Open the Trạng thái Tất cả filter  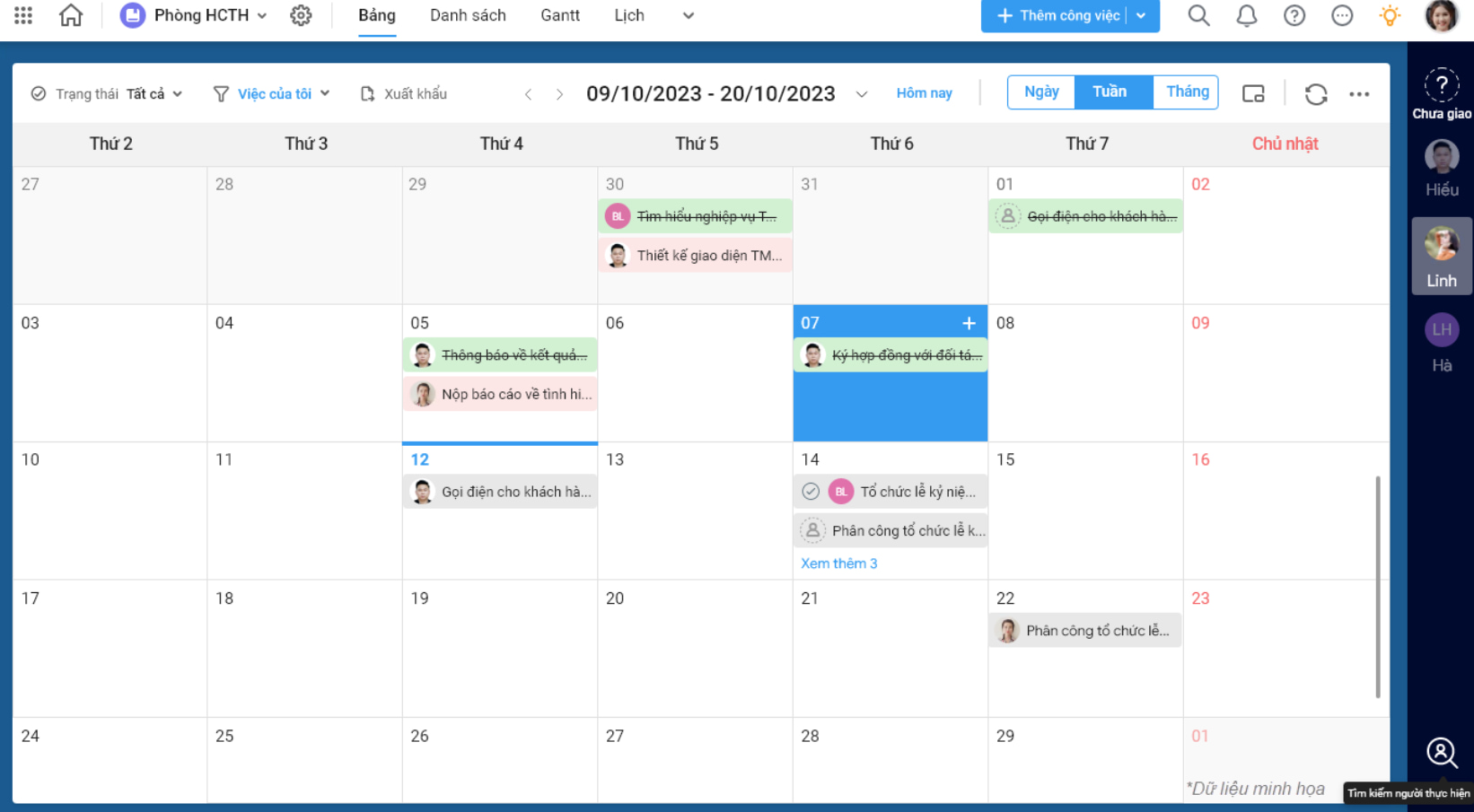click(107, 94)
